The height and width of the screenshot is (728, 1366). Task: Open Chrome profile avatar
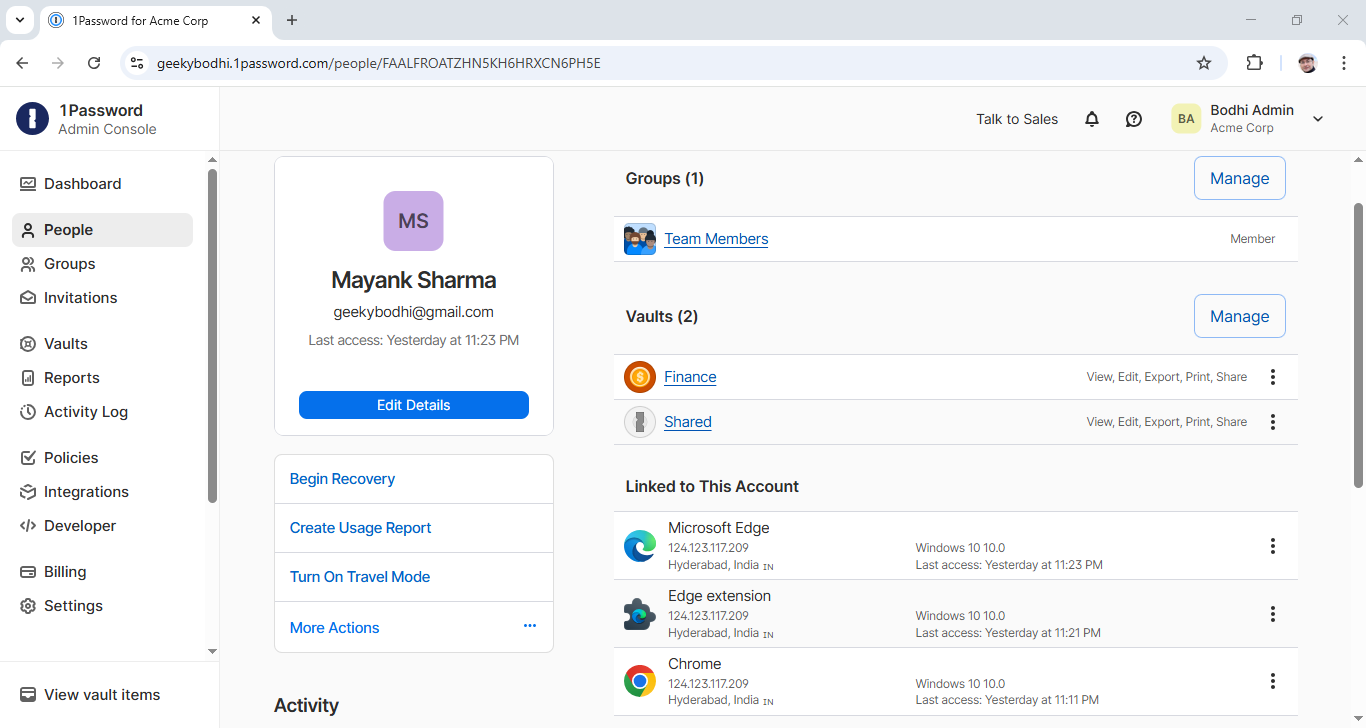point(1308,63)
